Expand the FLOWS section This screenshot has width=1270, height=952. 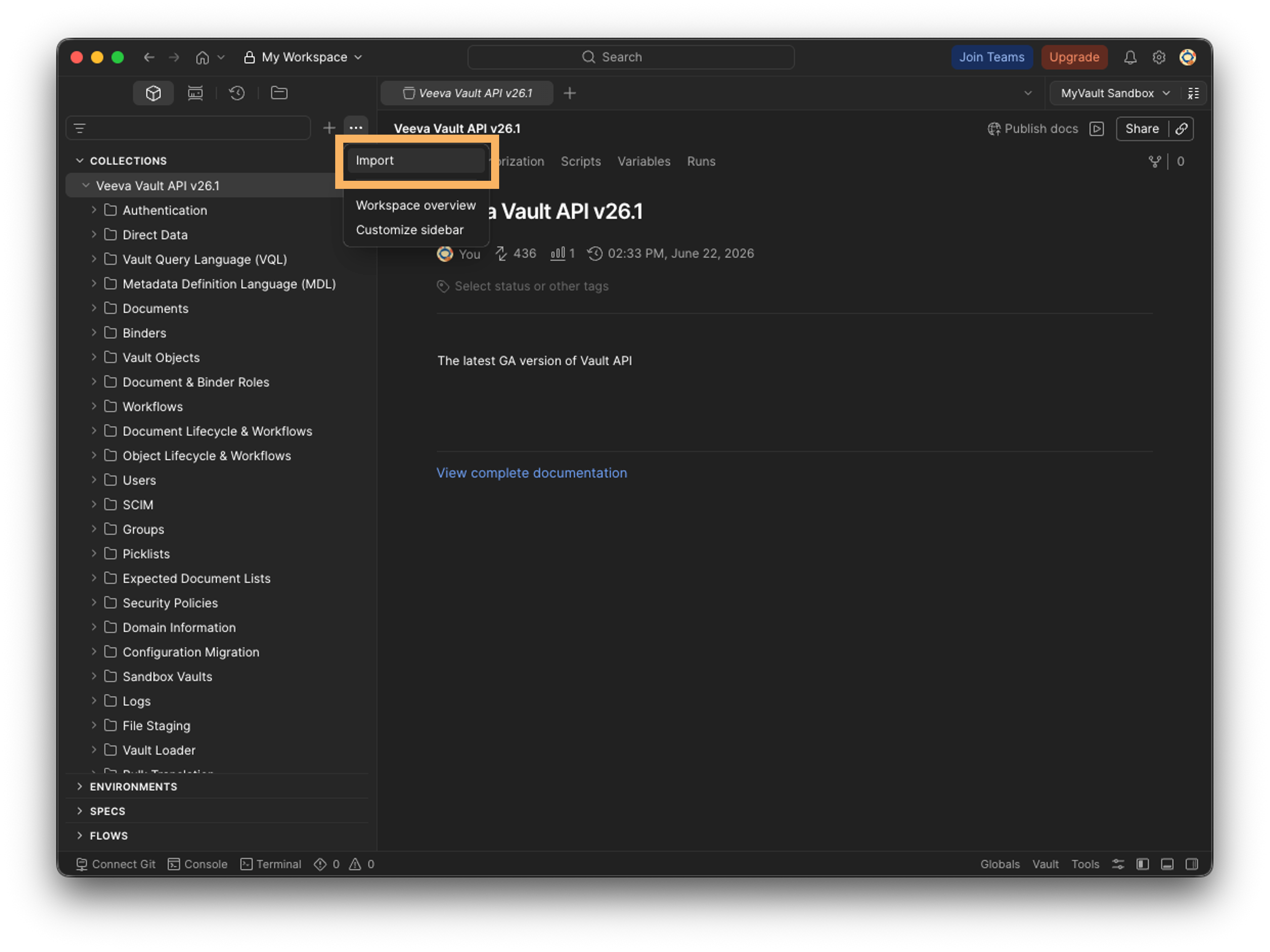click(80, 836)
